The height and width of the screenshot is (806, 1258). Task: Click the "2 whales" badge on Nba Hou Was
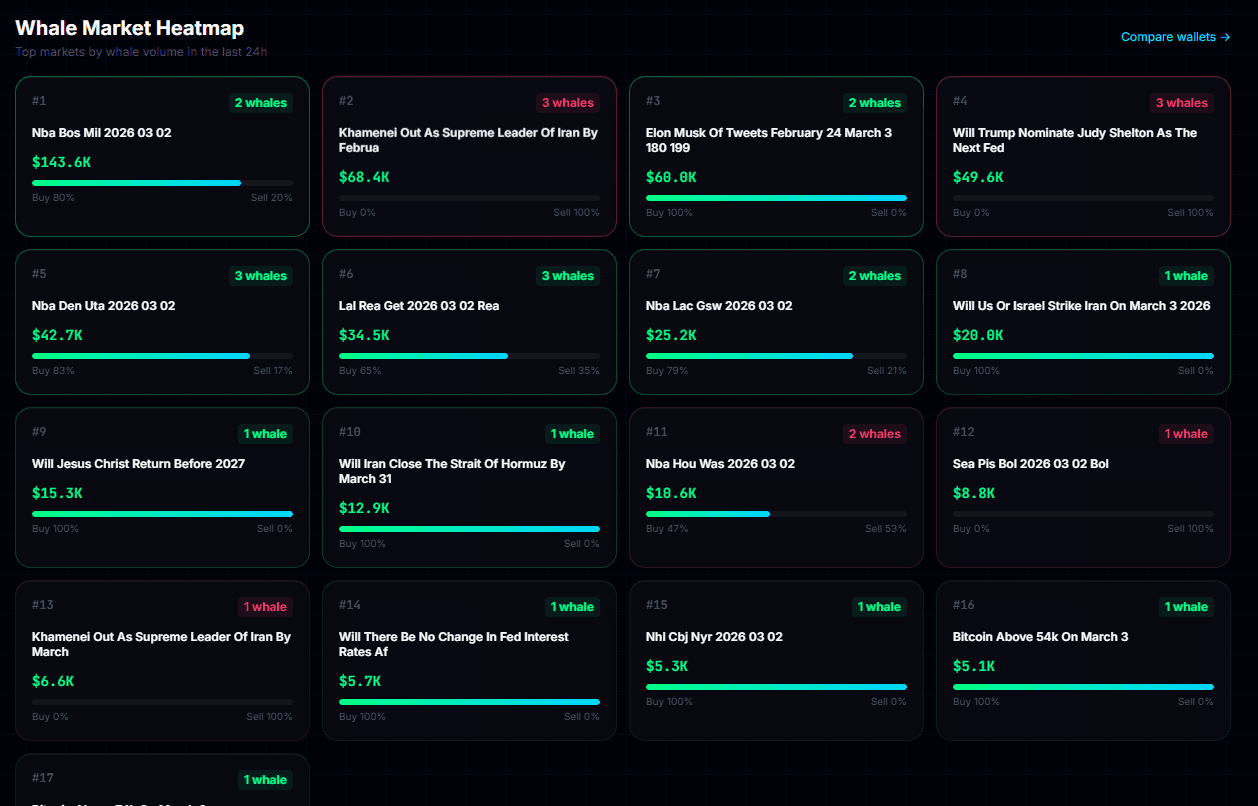pos(874,433)
